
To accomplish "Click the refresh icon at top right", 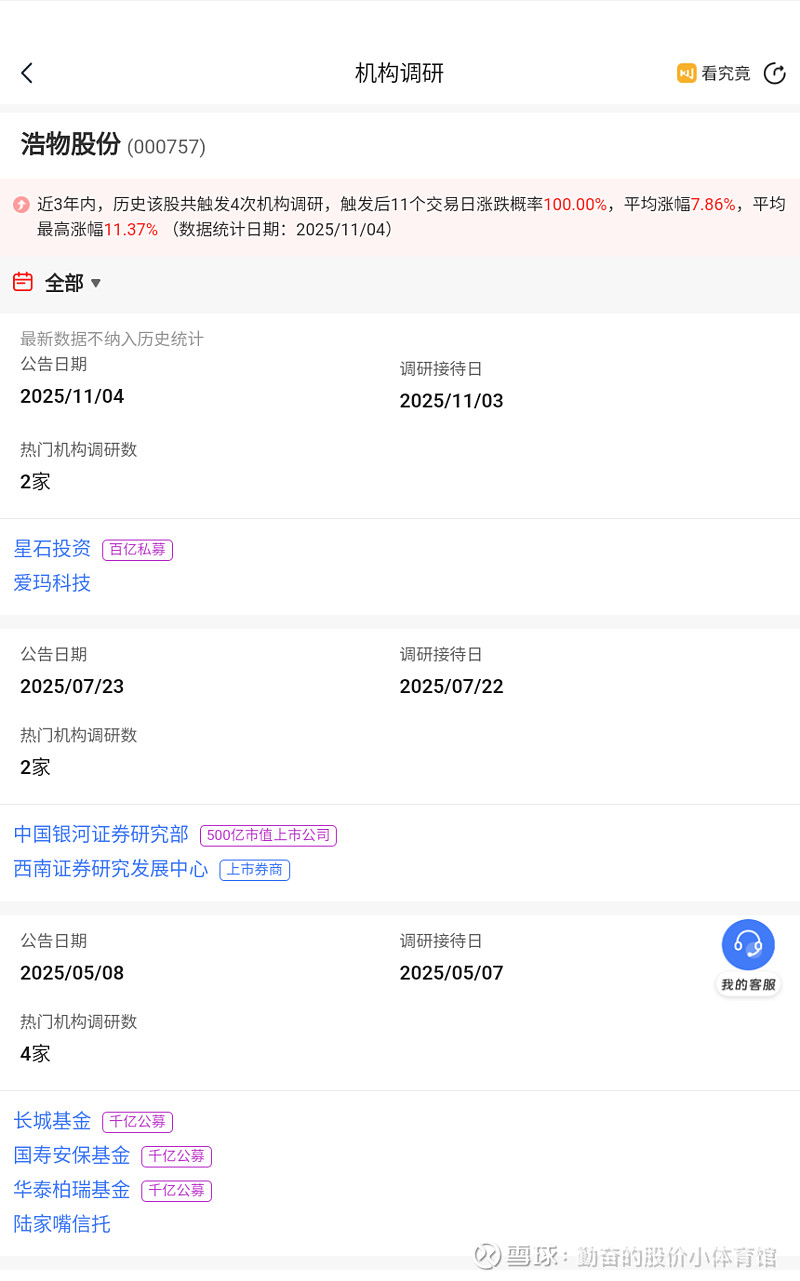I will [x=774, y=73].
